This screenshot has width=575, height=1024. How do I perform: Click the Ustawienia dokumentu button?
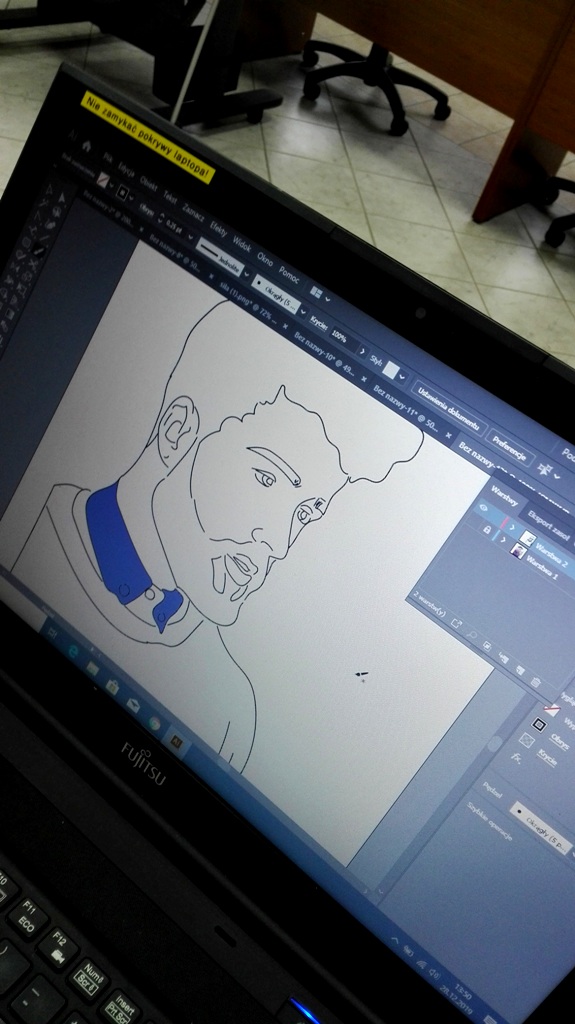[x=449, y=409]
